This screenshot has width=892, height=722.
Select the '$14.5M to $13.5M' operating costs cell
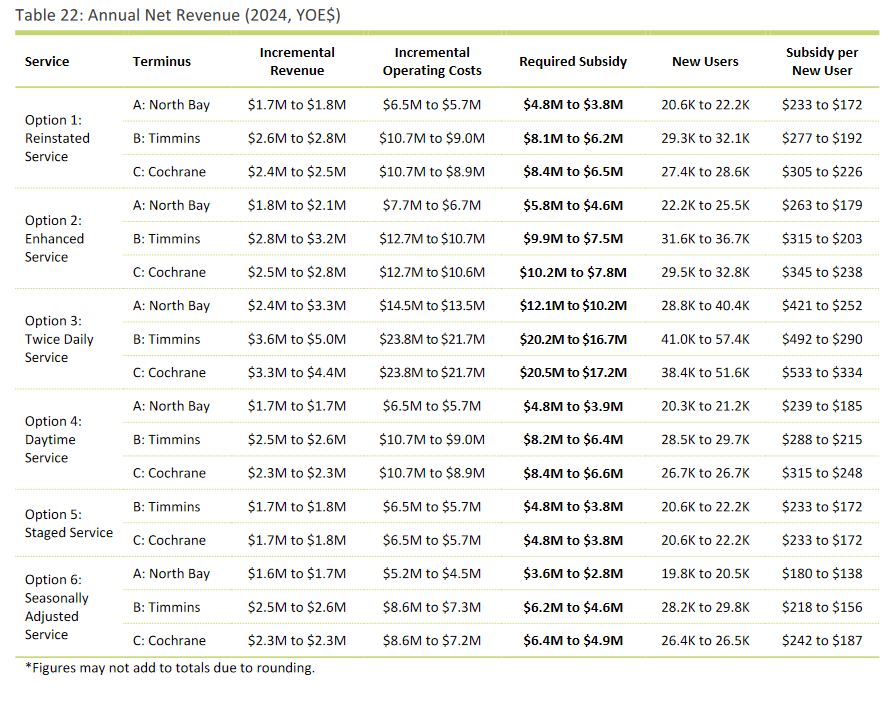(x=432, y=306)
